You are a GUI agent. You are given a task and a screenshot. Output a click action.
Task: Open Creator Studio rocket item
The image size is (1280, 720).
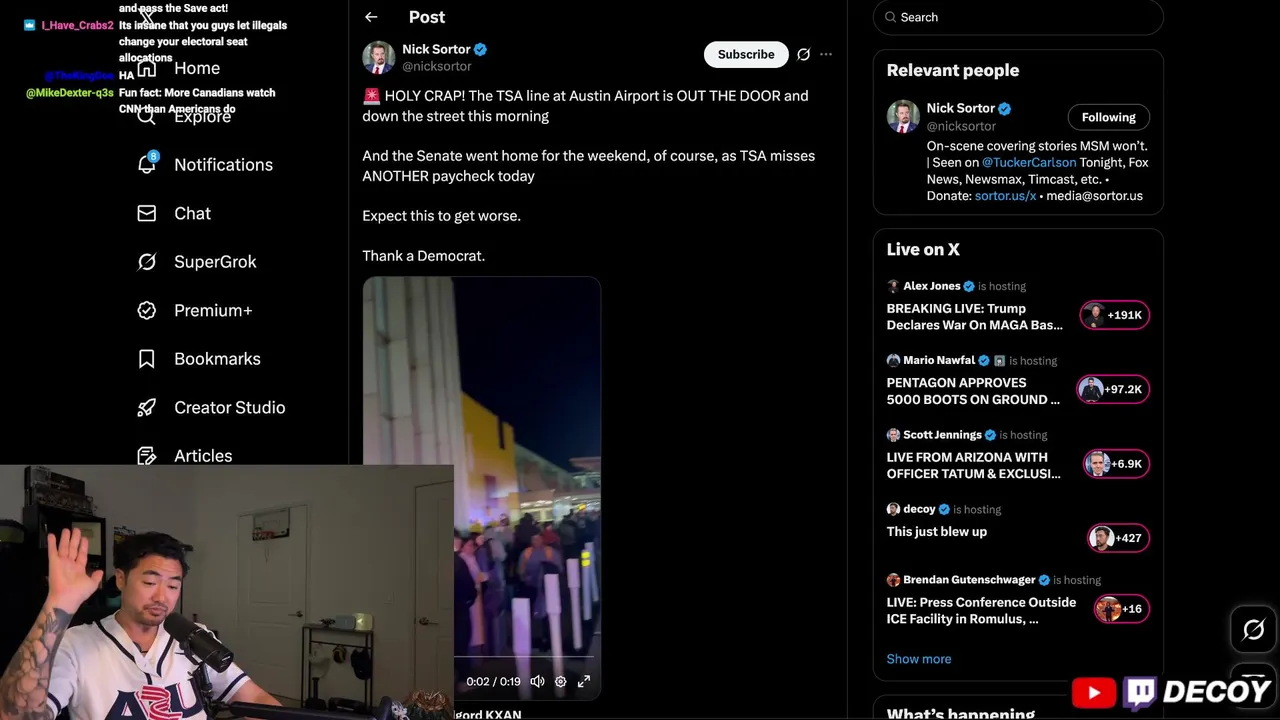(211, 408)
